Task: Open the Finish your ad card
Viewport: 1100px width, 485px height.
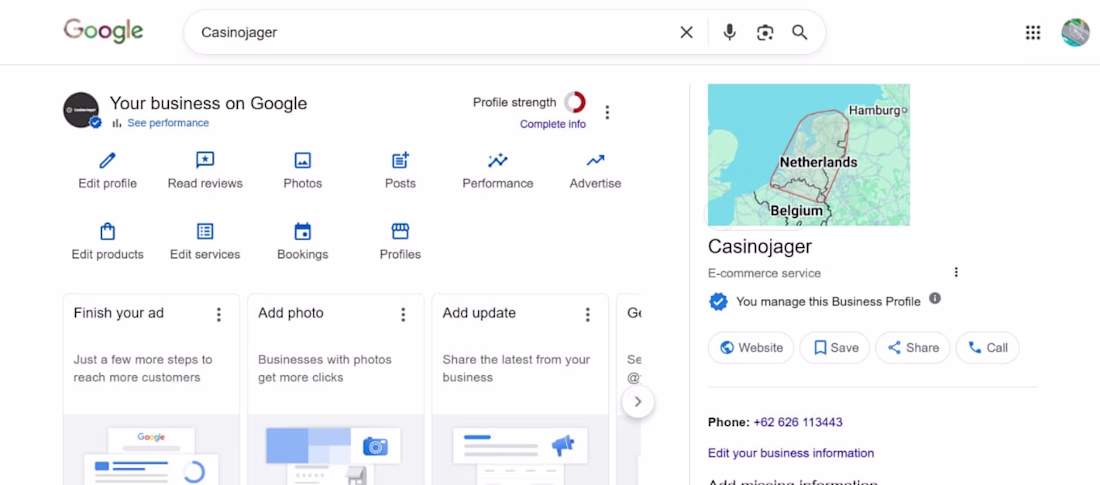Action: (151, 390)
